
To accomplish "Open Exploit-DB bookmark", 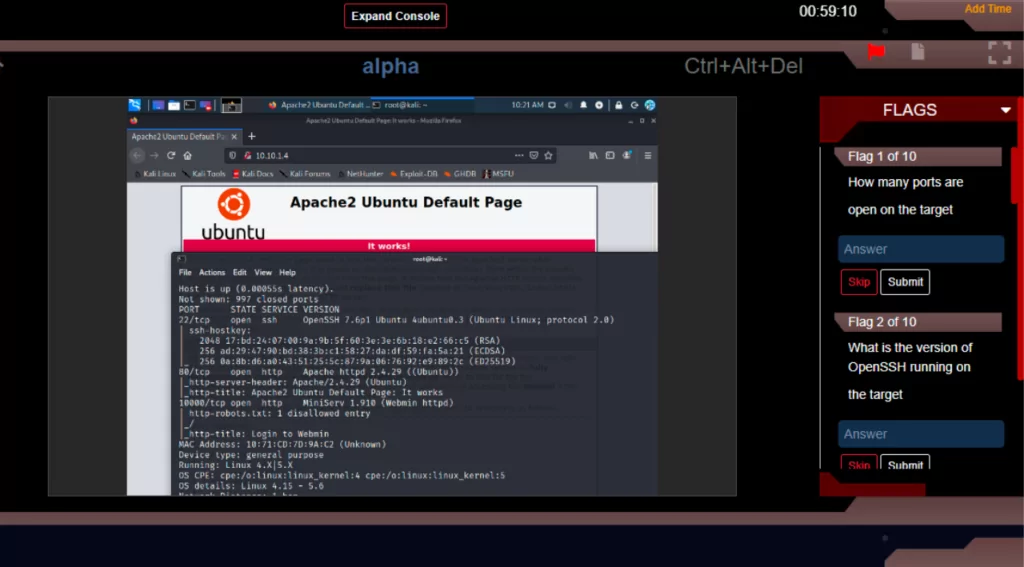I will 414,174.
